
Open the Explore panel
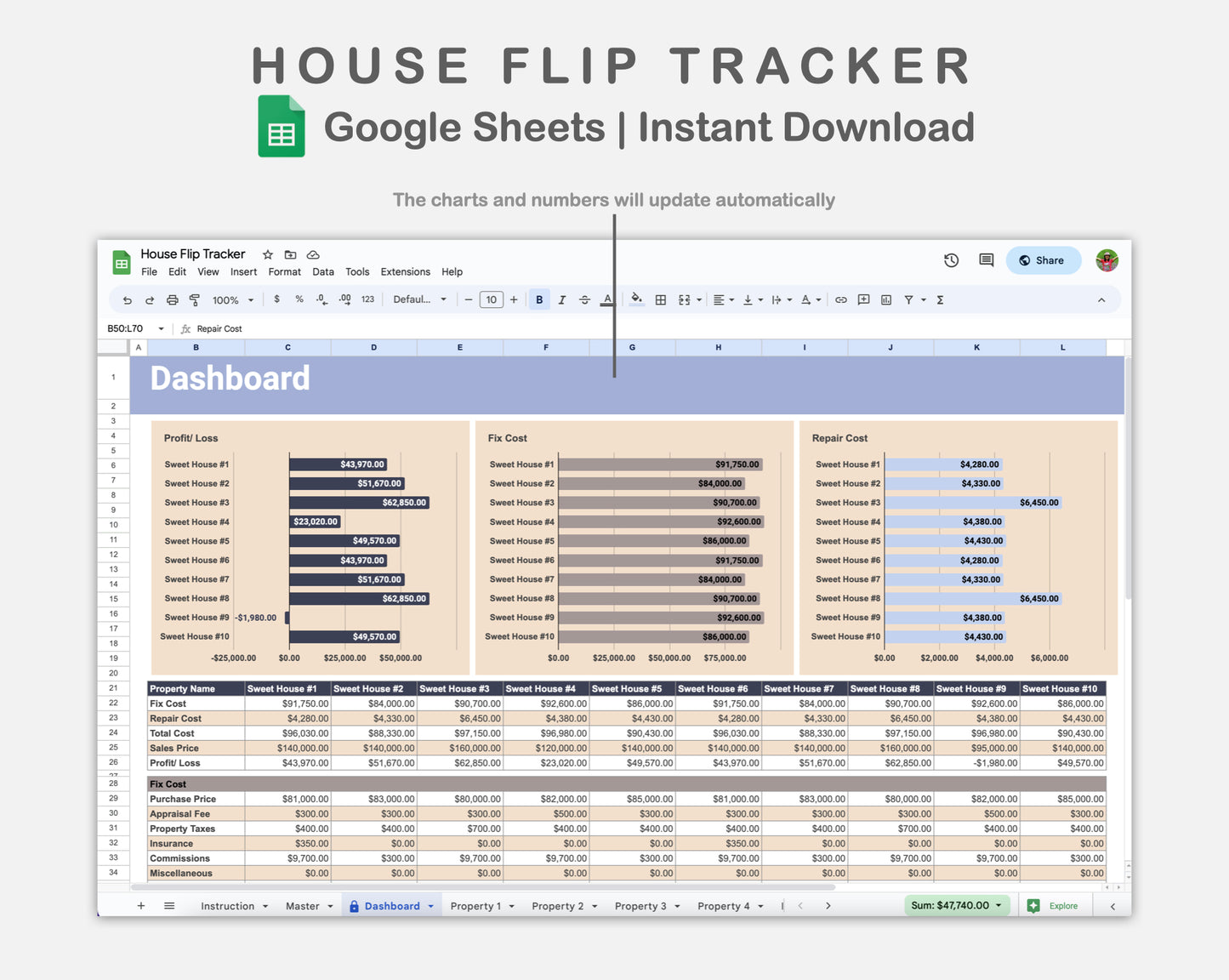point(1055,905)
